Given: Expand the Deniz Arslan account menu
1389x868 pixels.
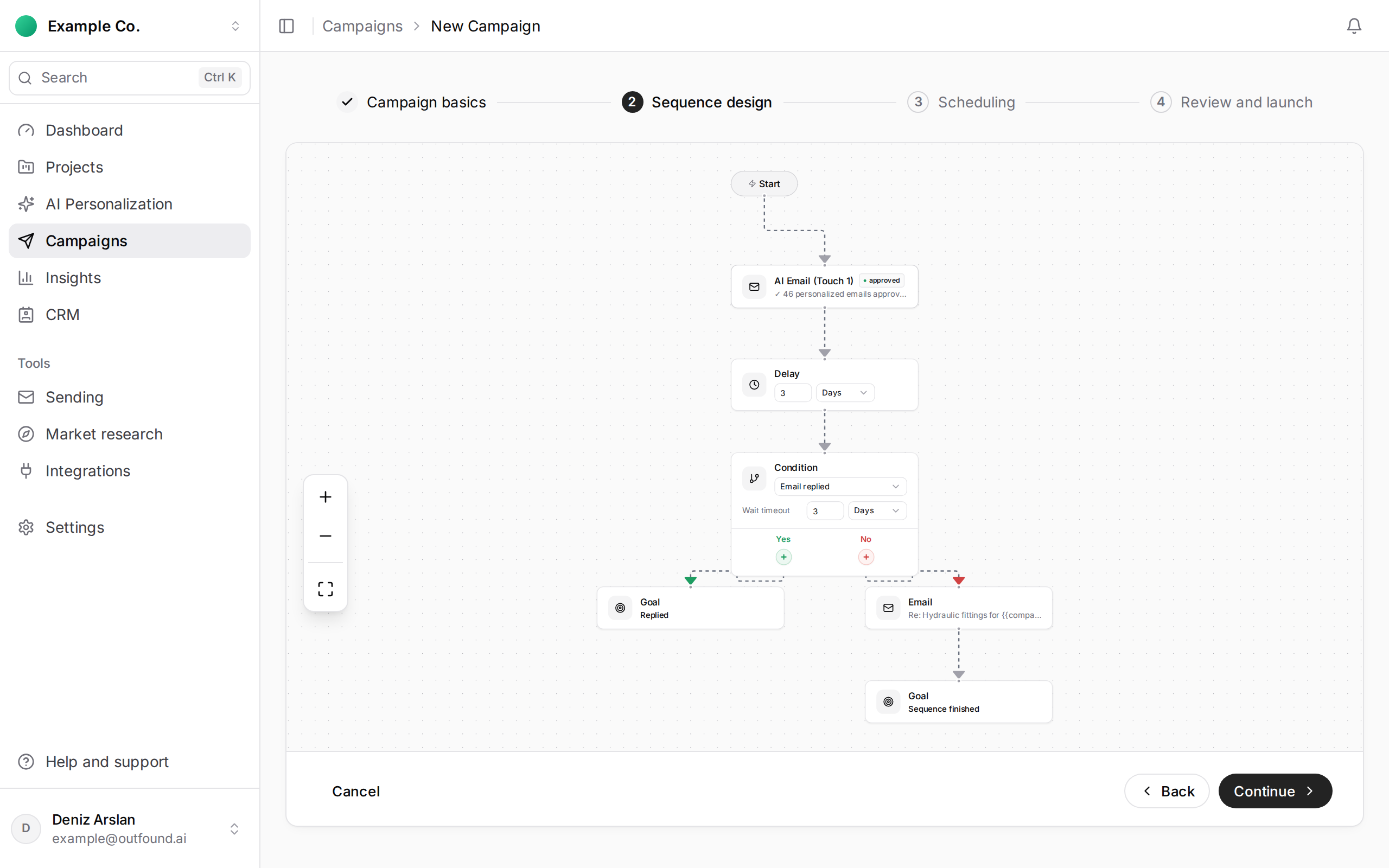Looking at the screenshot, I should (234, 829).
